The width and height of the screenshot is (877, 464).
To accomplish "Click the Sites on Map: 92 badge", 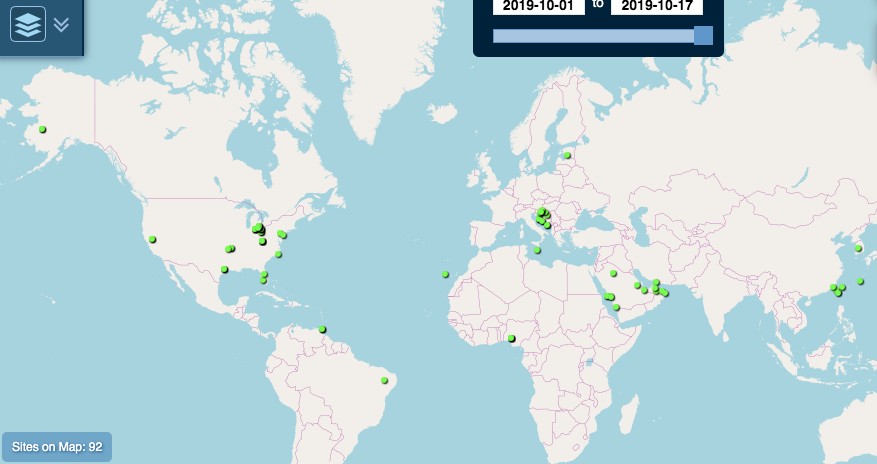I will tap(57, 446).
